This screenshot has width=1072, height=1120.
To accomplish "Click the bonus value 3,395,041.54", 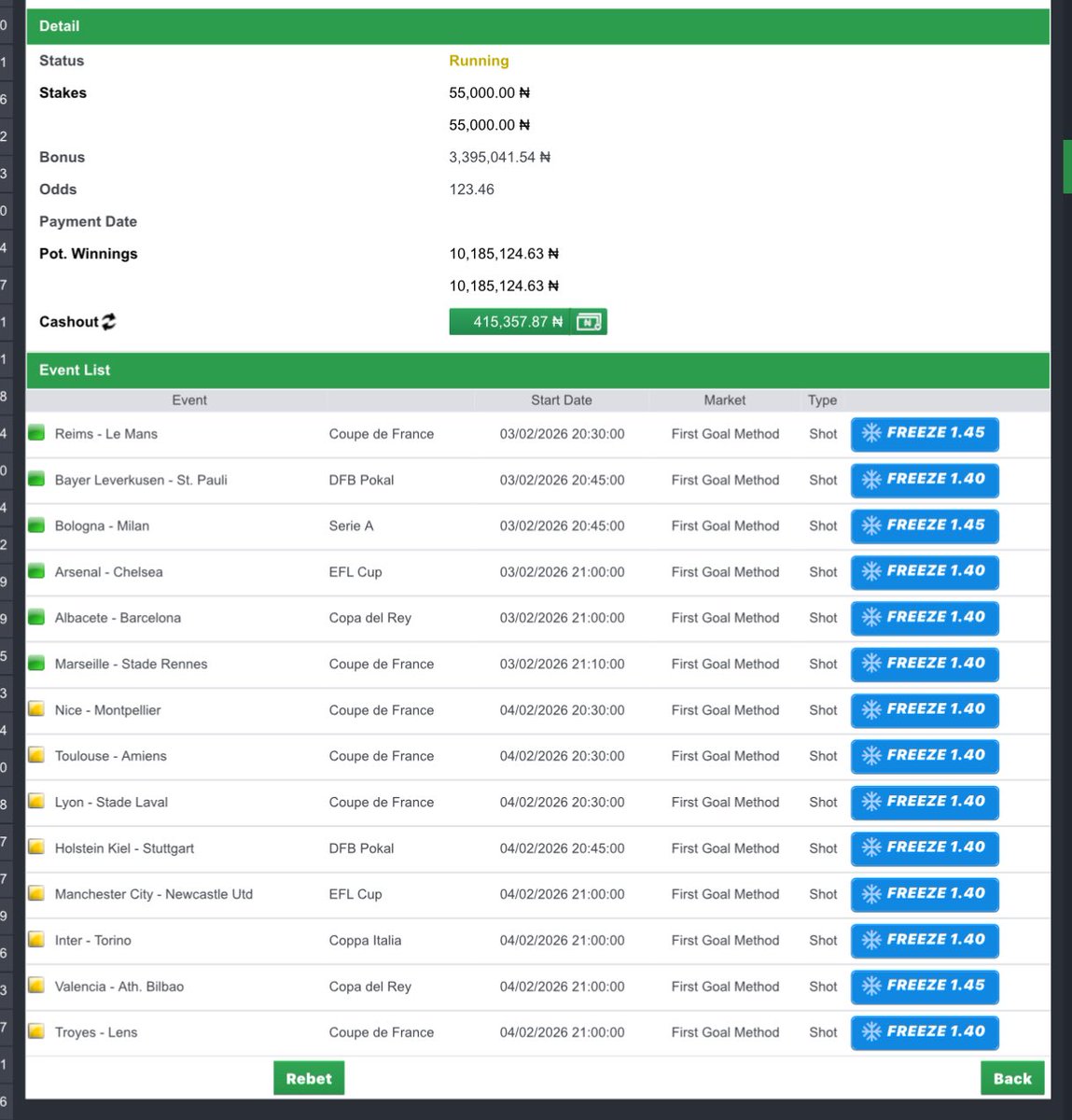I will [499, 157].
